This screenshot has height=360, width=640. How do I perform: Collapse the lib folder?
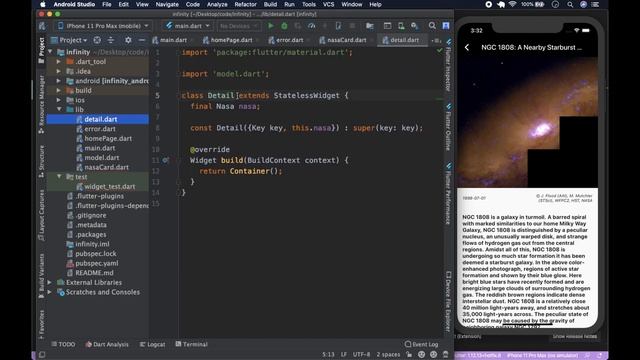(x=59, y=110)
